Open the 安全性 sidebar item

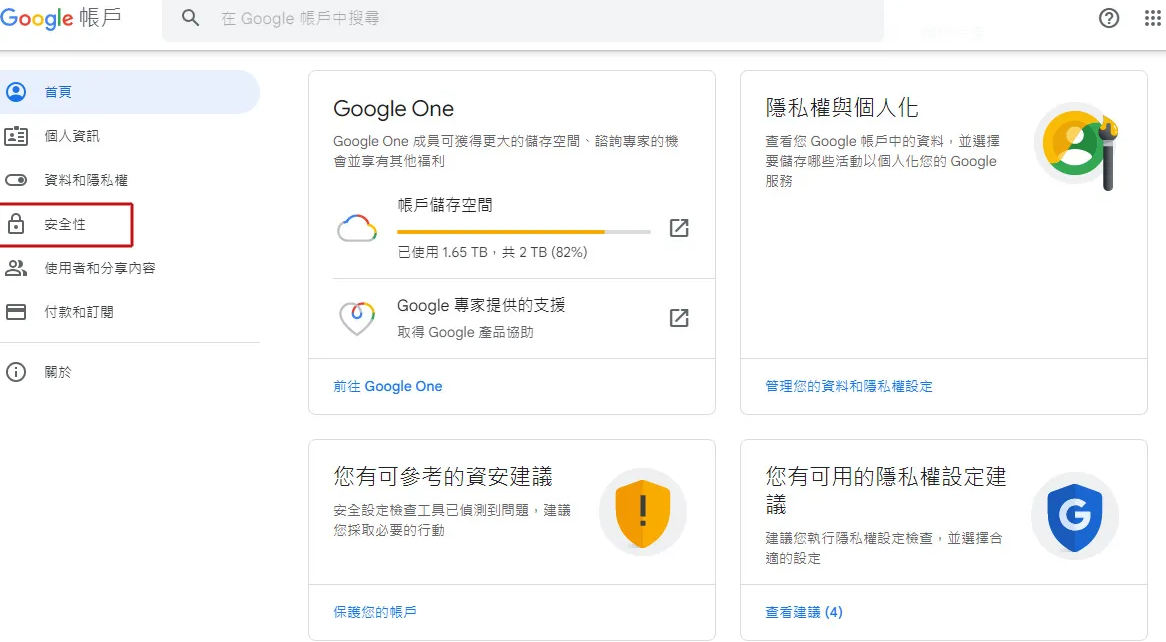65,225
